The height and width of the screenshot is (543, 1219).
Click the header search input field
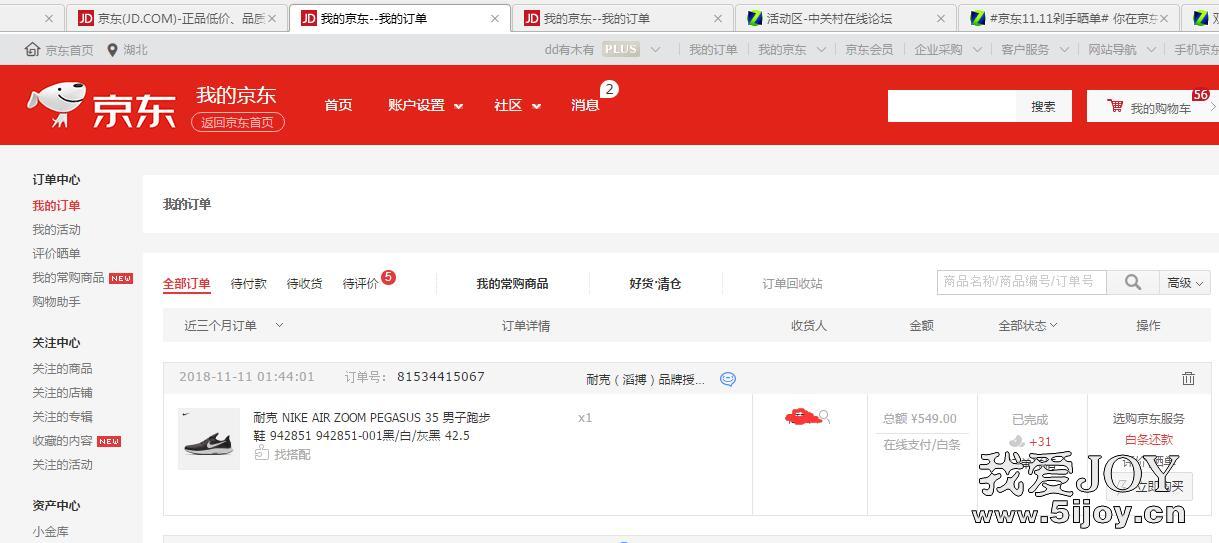point(952,106)
